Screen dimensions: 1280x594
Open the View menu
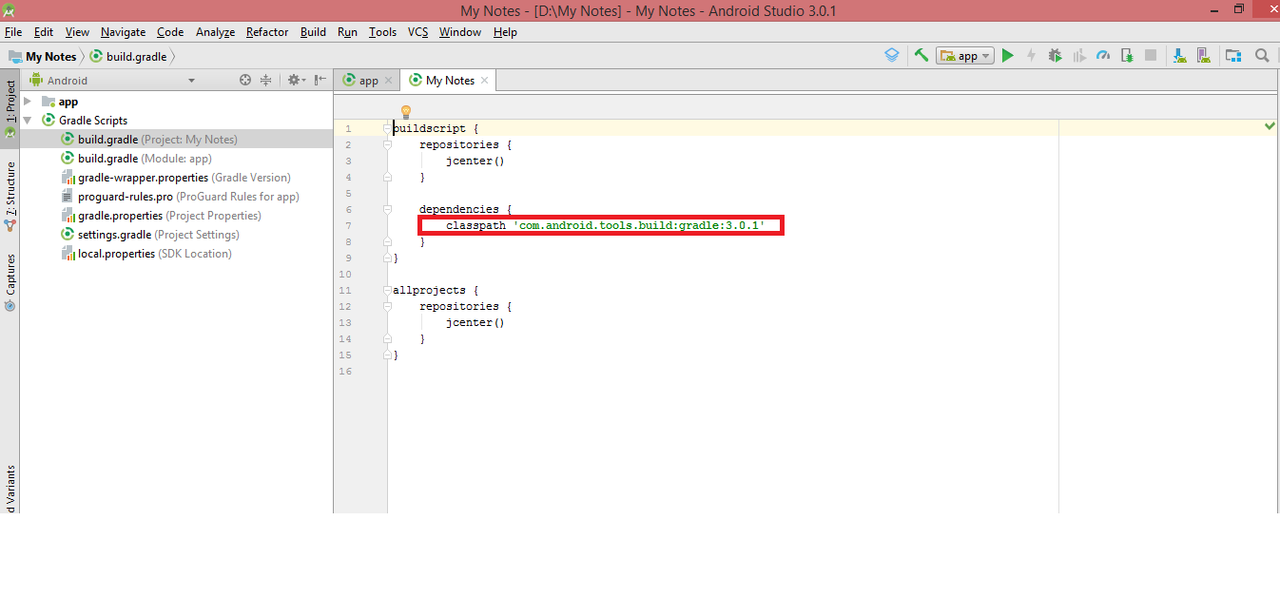pyautogui.click(x=77, y=32)
